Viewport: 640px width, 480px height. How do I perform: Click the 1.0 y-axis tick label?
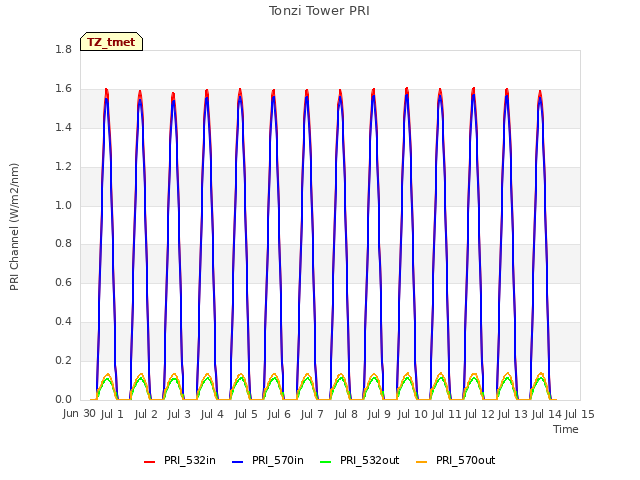click(x=63, y=205)
